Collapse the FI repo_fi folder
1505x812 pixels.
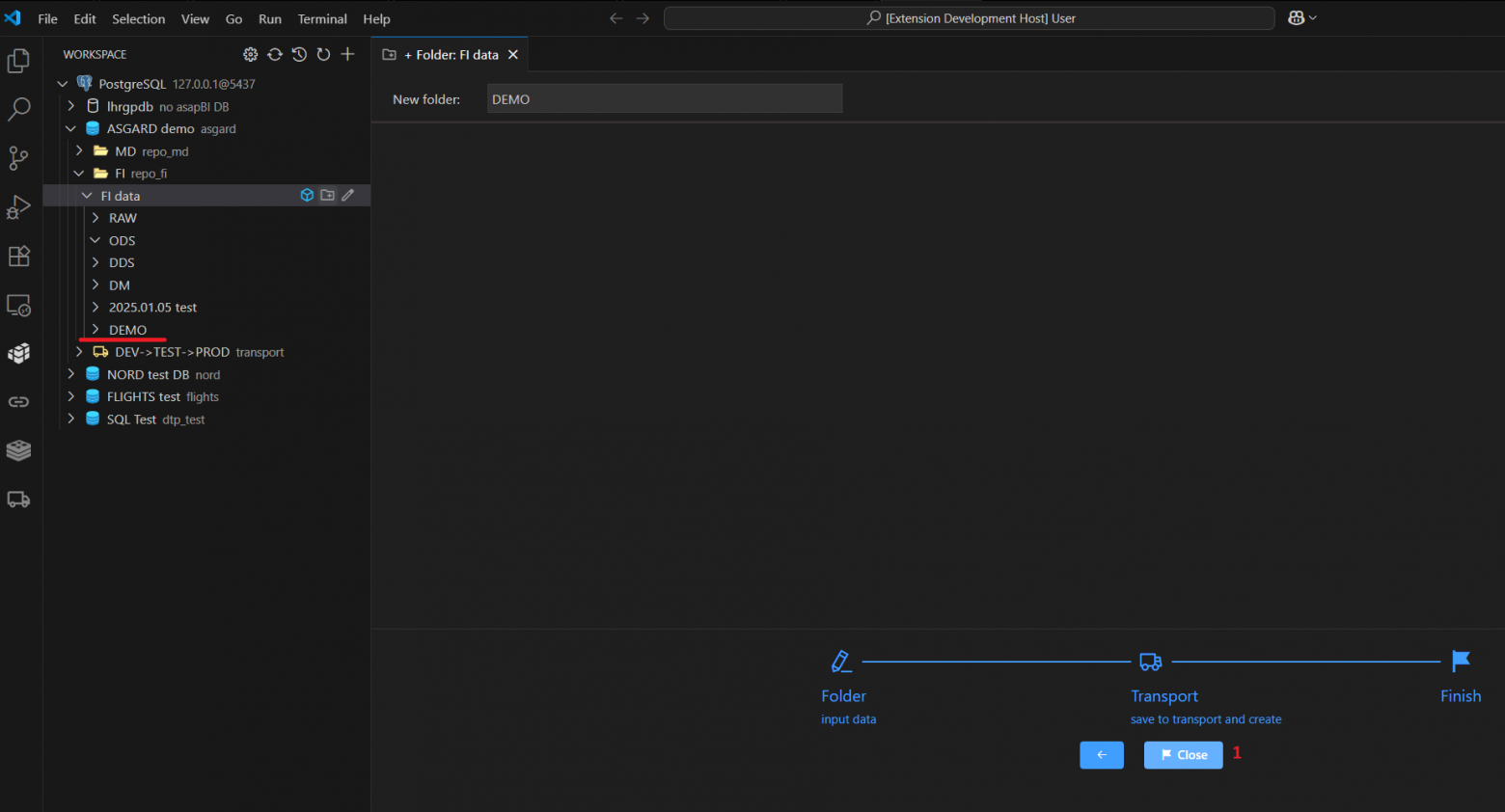coord(79,174)
